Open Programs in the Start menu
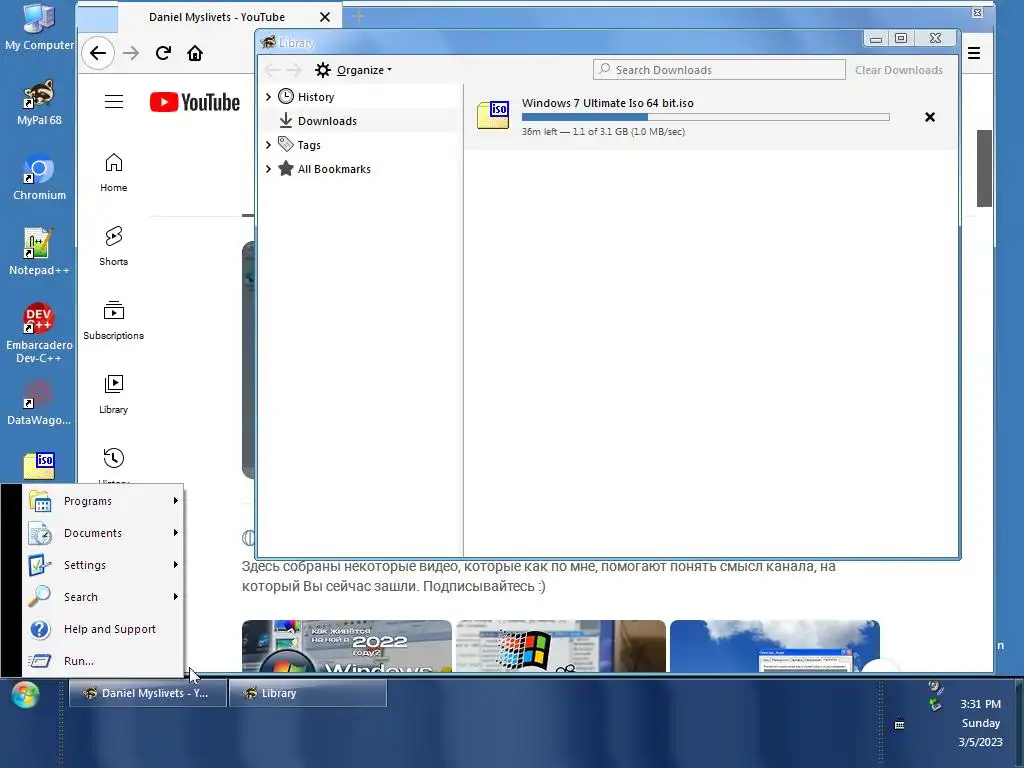The image size is (1024, 768). coord(103,501)
